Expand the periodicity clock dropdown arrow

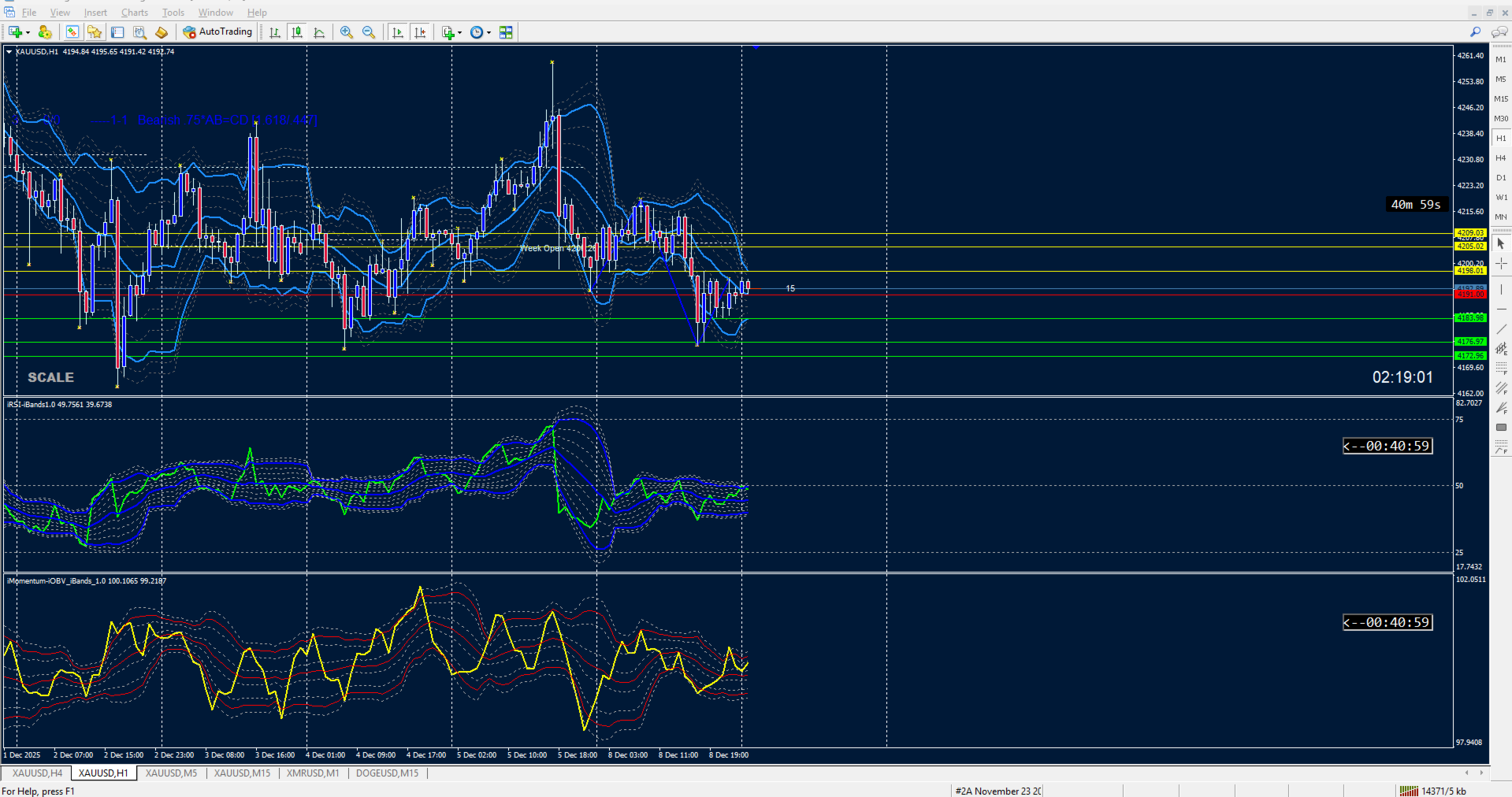click(x=489, y=32)
